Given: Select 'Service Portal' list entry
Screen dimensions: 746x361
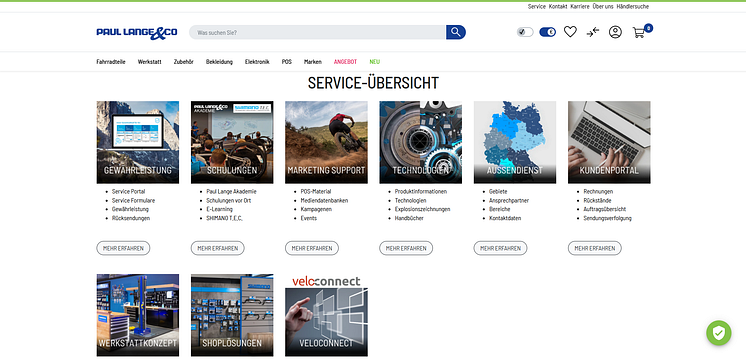Looking at the screenshot, I should [x=128, y=192].
